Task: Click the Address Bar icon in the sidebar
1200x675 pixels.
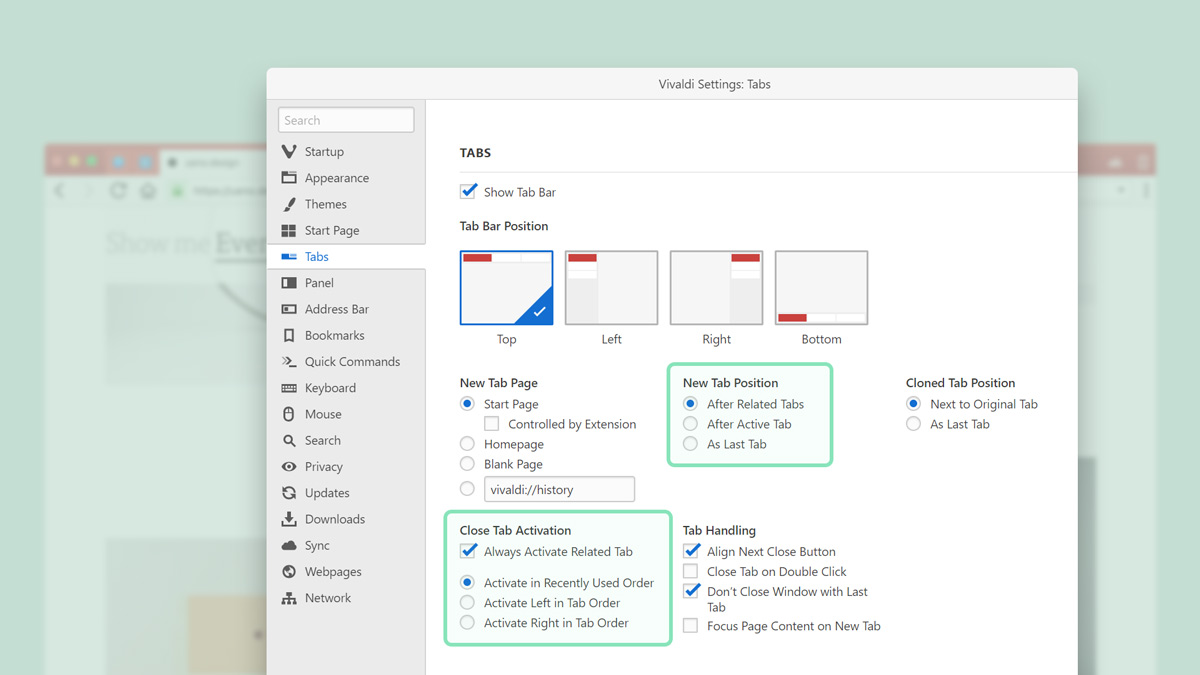Action: tap(289, 309)
